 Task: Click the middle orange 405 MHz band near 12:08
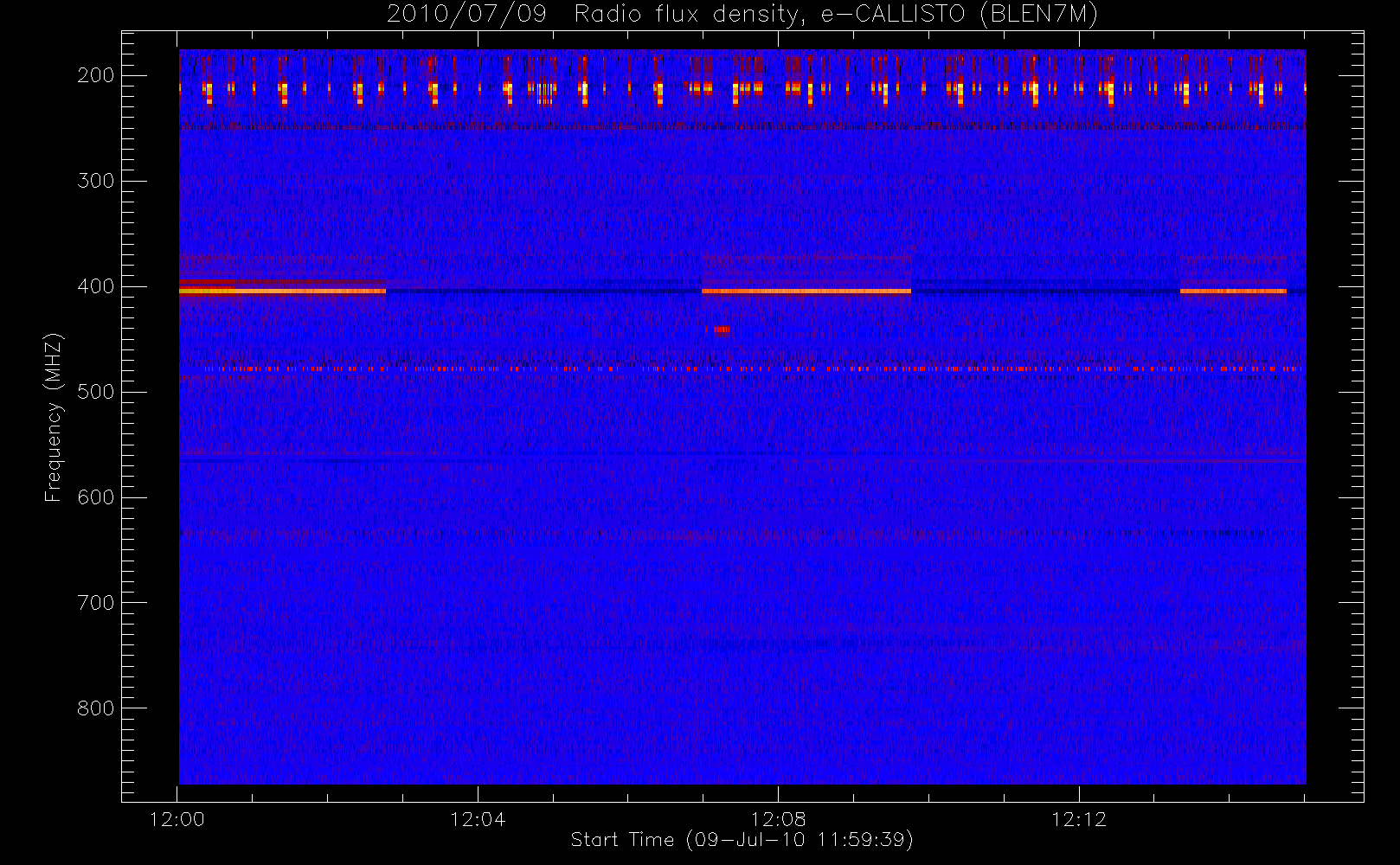[806, 292]
